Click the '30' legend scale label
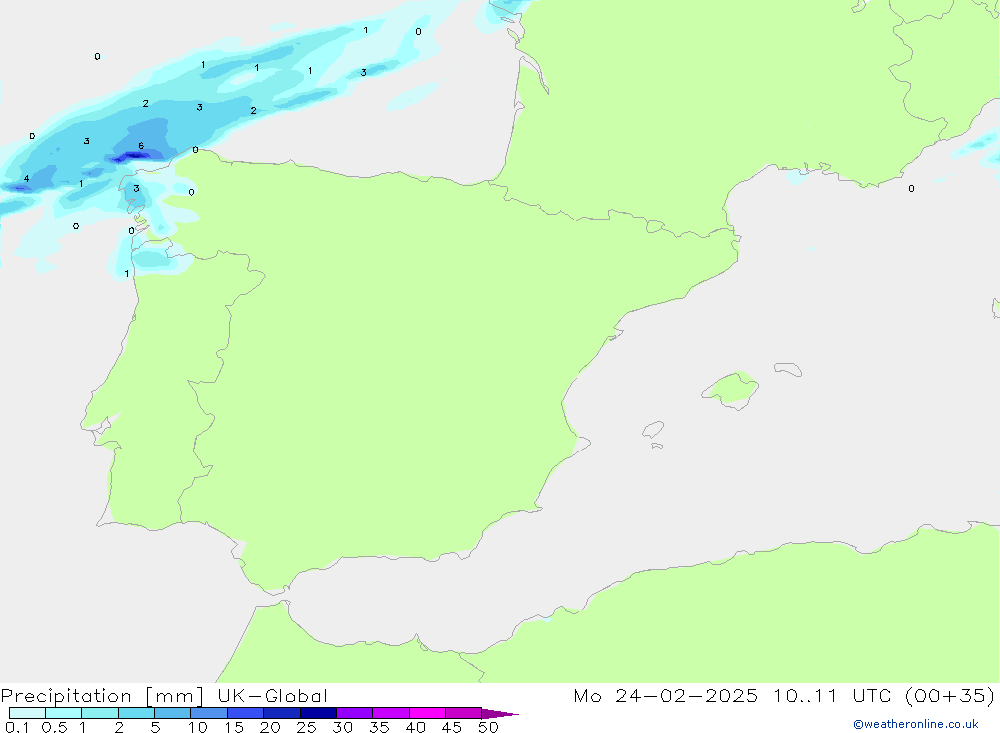This screenshot has height=733, width=1000. 343,727
